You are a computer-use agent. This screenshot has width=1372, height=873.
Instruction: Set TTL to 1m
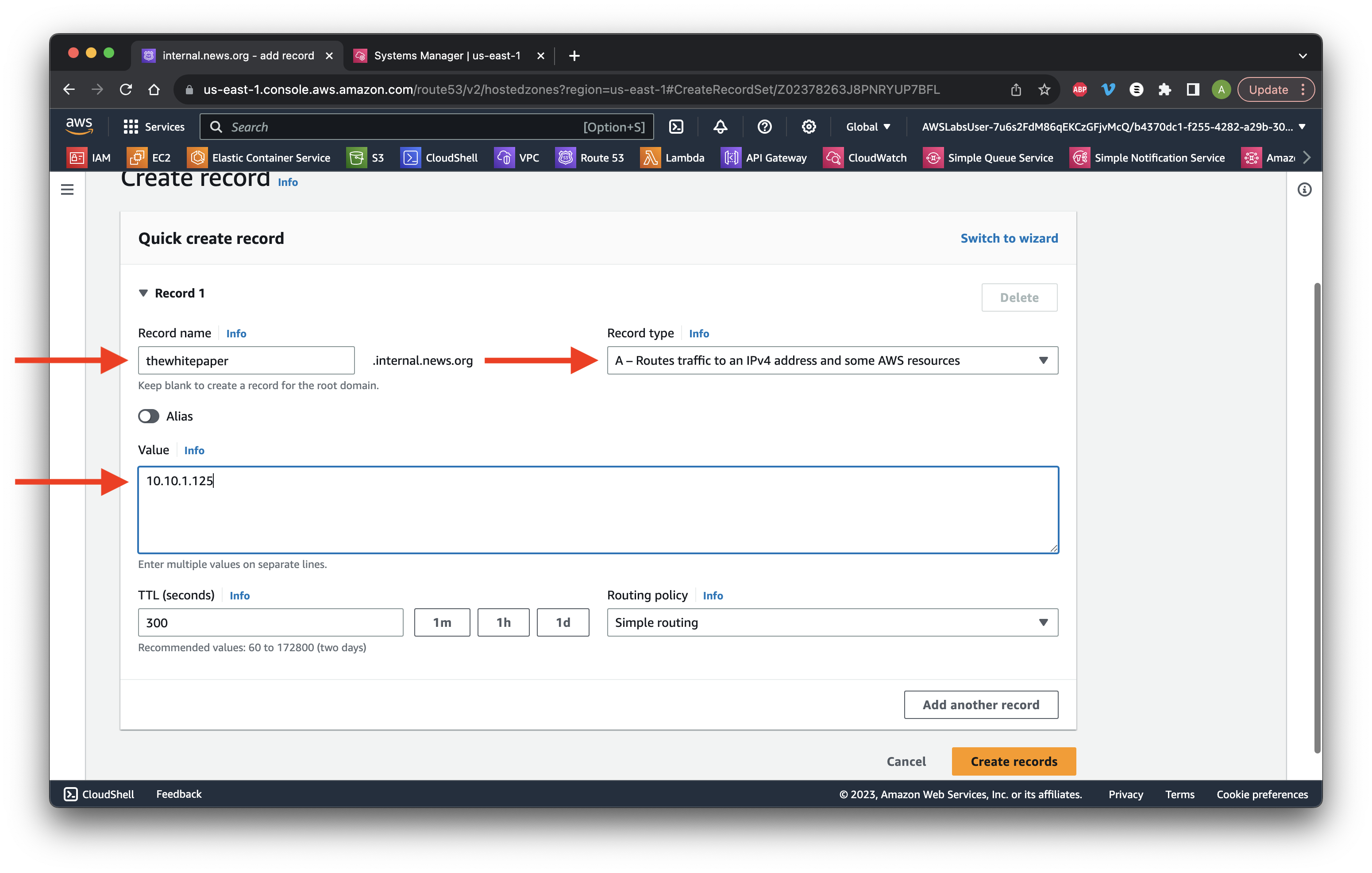(x=442, y=622)
